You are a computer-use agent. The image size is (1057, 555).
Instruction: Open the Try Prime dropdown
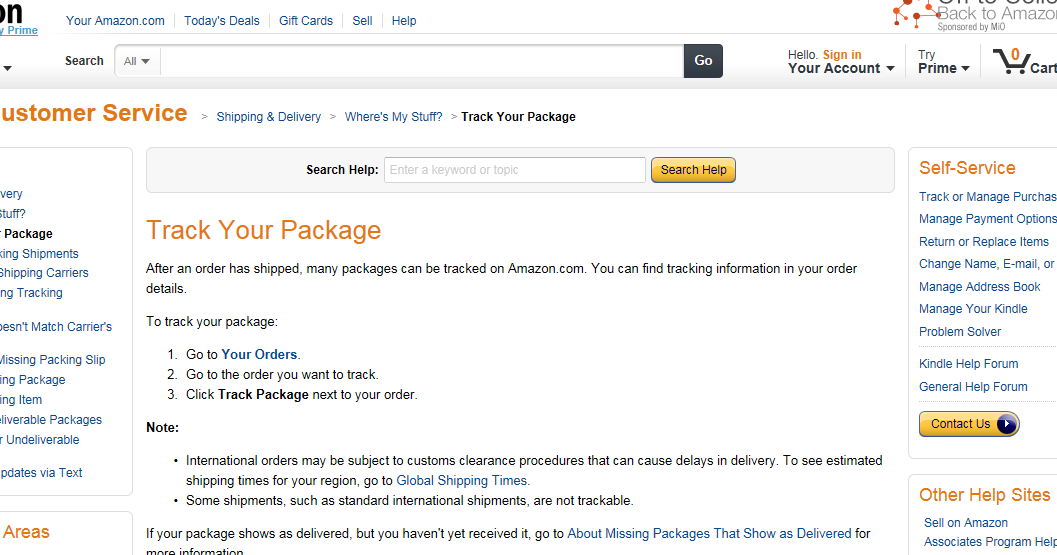(x=943, y=61)
